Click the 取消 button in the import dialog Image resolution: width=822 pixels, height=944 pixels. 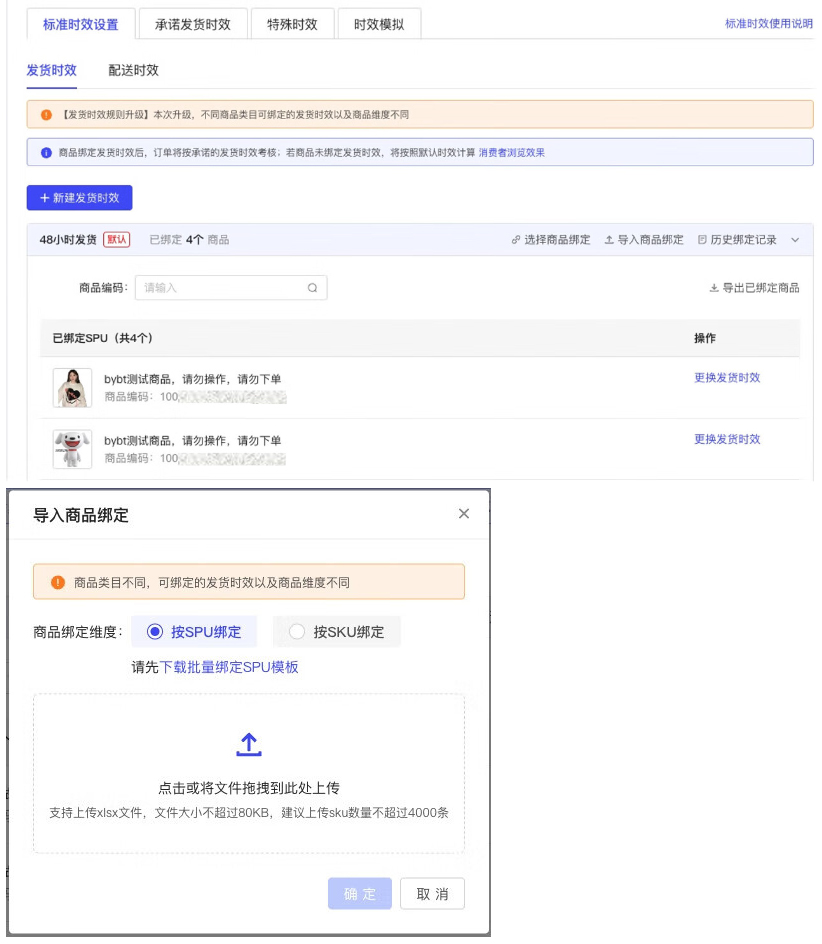coord(432,894)
